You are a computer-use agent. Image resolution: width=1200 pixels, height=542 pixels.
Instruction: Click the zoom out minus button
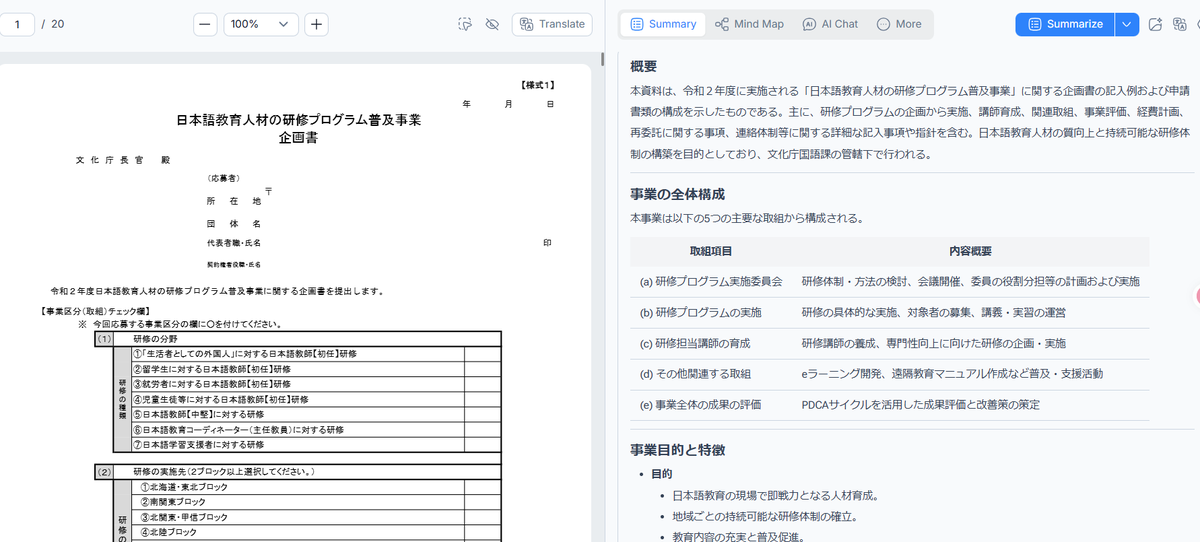[205, 24]
